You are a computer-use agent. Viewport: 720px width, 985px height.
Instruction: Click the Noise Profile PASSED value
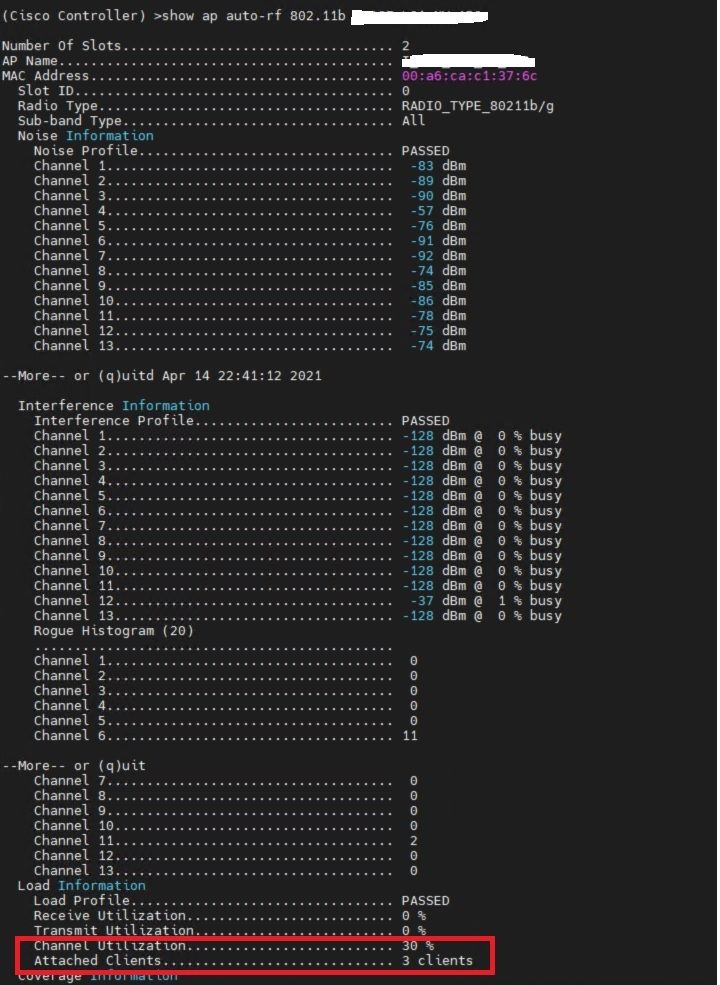tap(425, 151)
